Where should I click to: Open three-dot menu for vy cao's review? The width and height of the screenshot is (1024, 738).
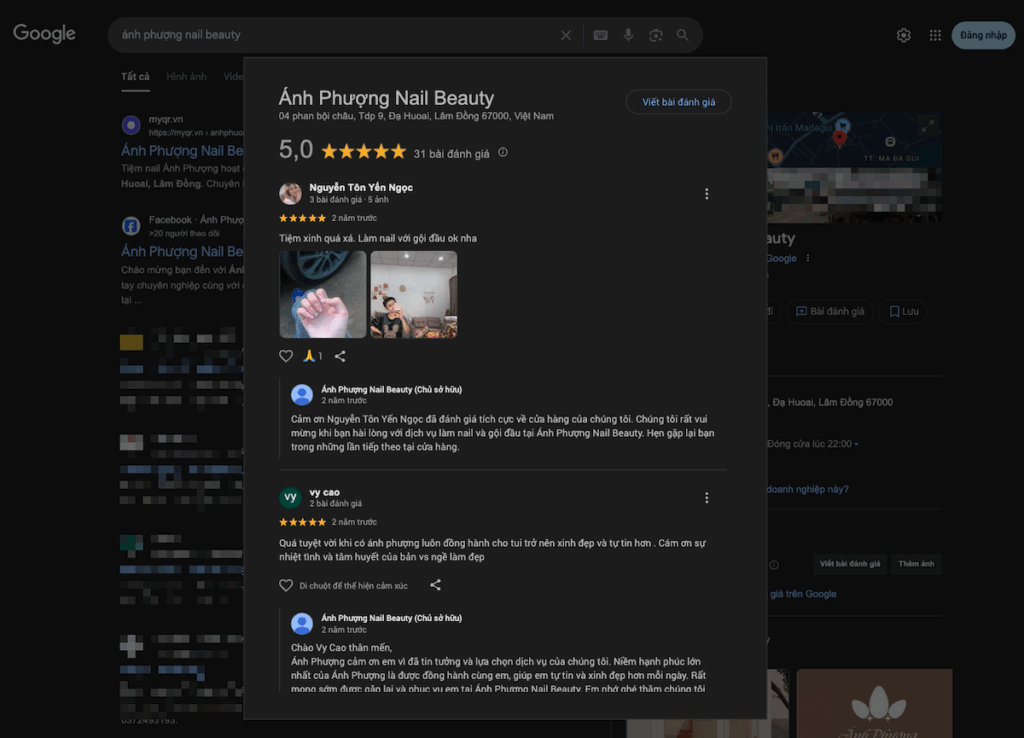tap(706, 498)
